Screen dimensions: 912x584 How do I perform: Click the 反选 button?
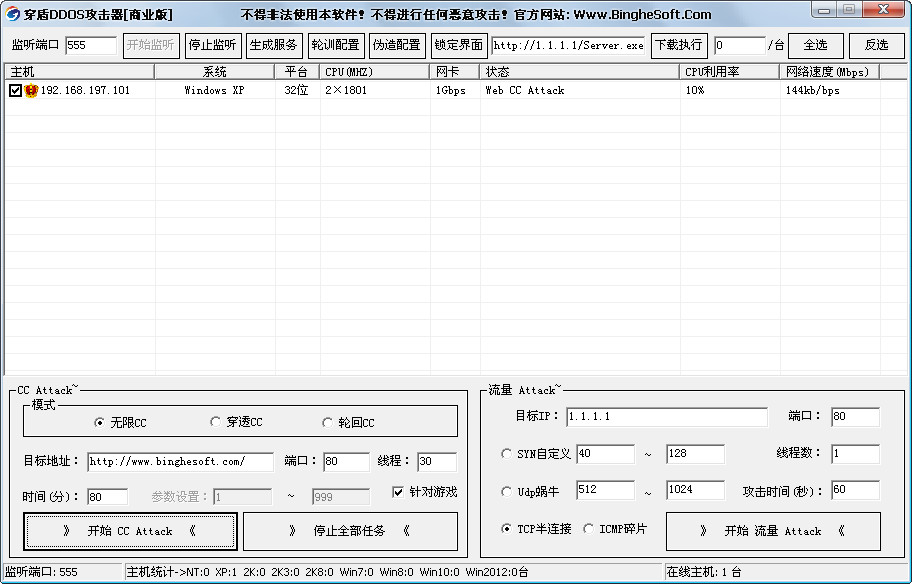tap(877, 45)
